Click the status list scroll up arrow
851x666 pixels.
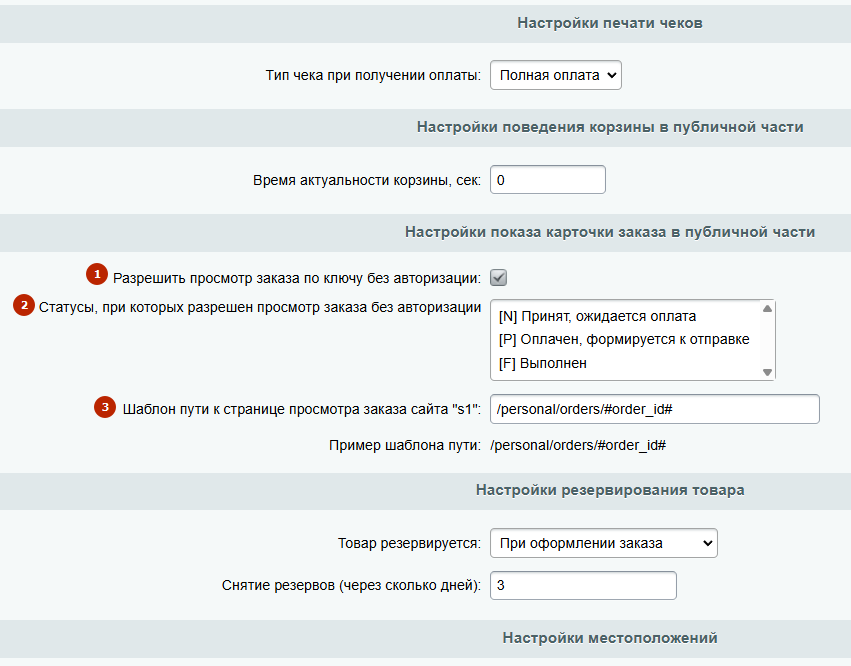pos(767,308)
